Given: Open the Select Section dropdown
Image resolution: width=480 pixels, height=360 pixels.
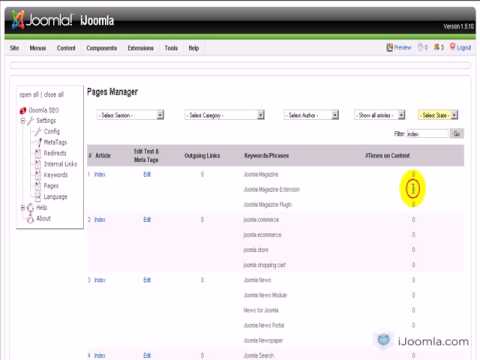Looking at the screenshot, I should point(130,115).
